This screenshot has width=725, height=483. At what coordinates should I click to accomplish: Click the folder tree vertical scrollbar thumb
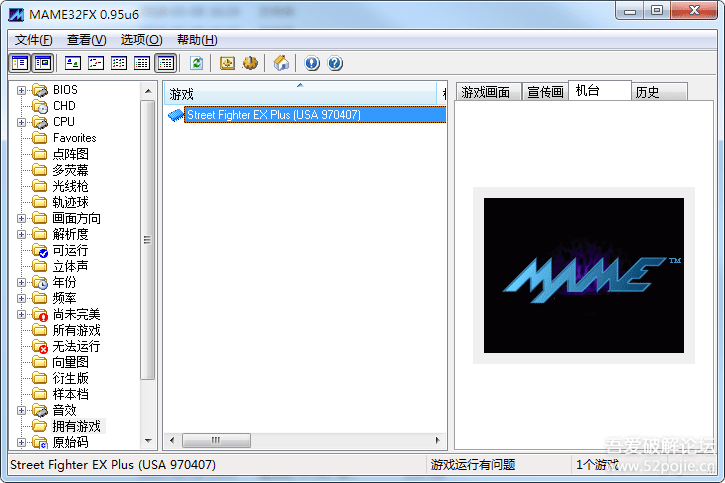[147, 239]
